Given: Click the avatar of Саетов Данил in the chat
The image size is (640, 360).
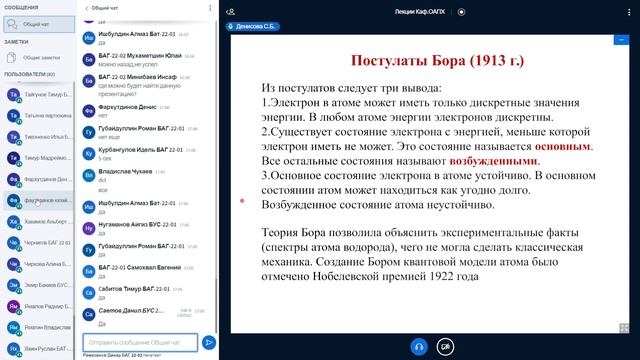Looking at the screenshot, I should 89,314.
